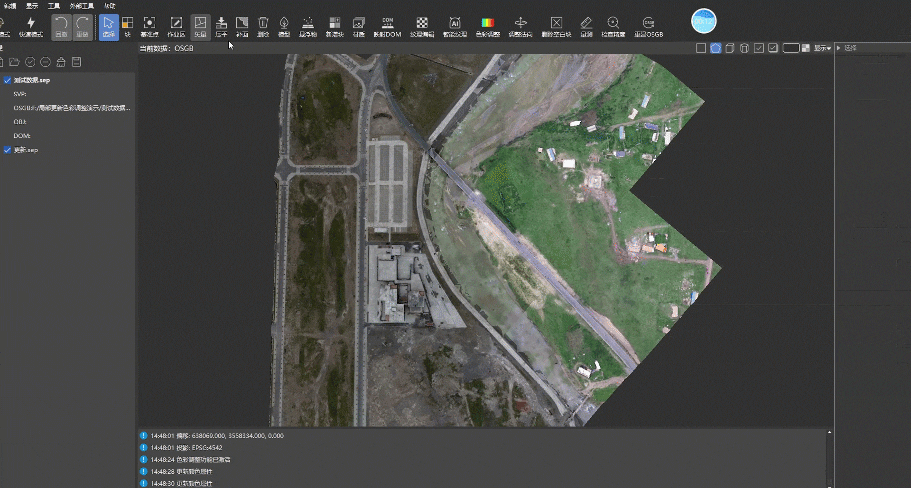This screenshot has width=911, height=488.
Task: Toggle the blue pentagon view mode button
Action: click(716, 47)
